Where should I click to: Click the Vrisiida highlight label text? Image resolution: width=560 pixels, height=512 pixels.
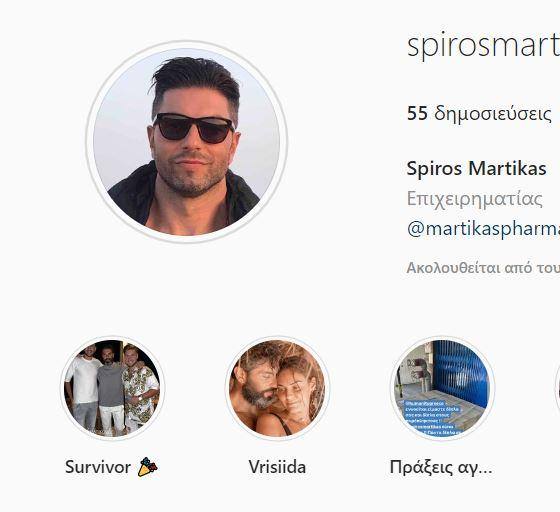pos(277,467)
